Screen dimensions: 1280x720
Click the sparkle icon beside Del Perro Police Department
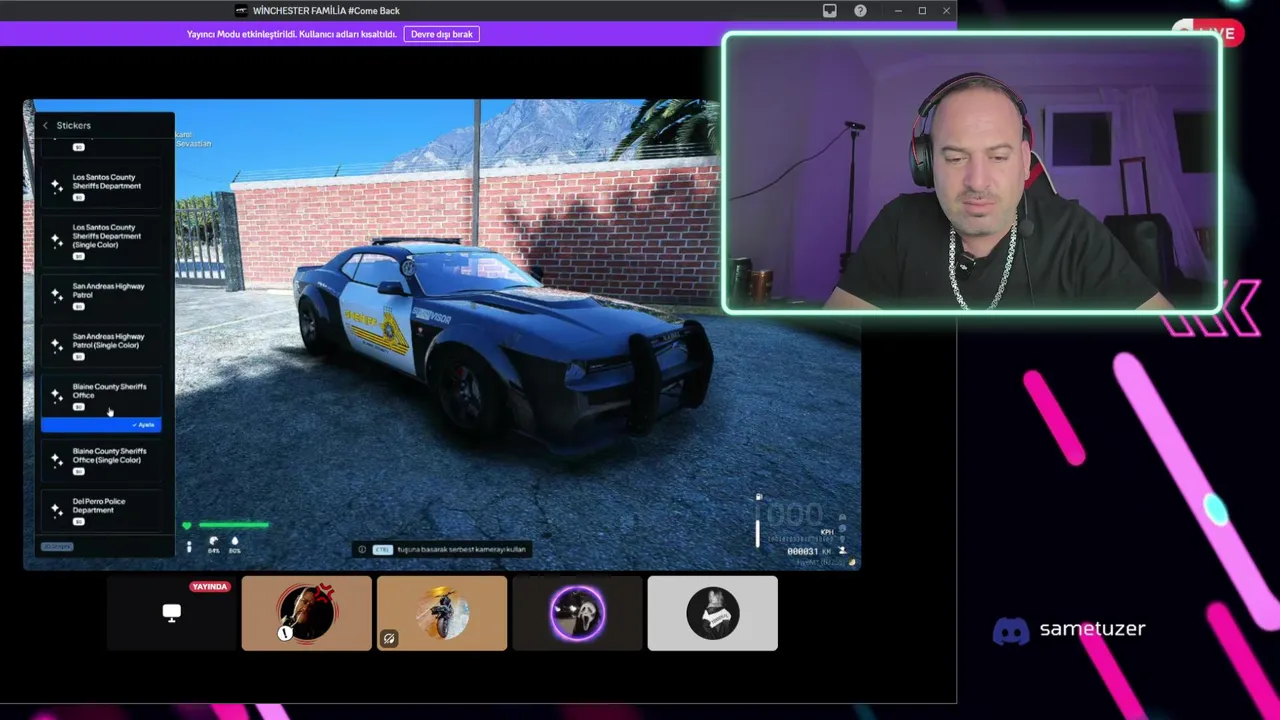(57, 511)
